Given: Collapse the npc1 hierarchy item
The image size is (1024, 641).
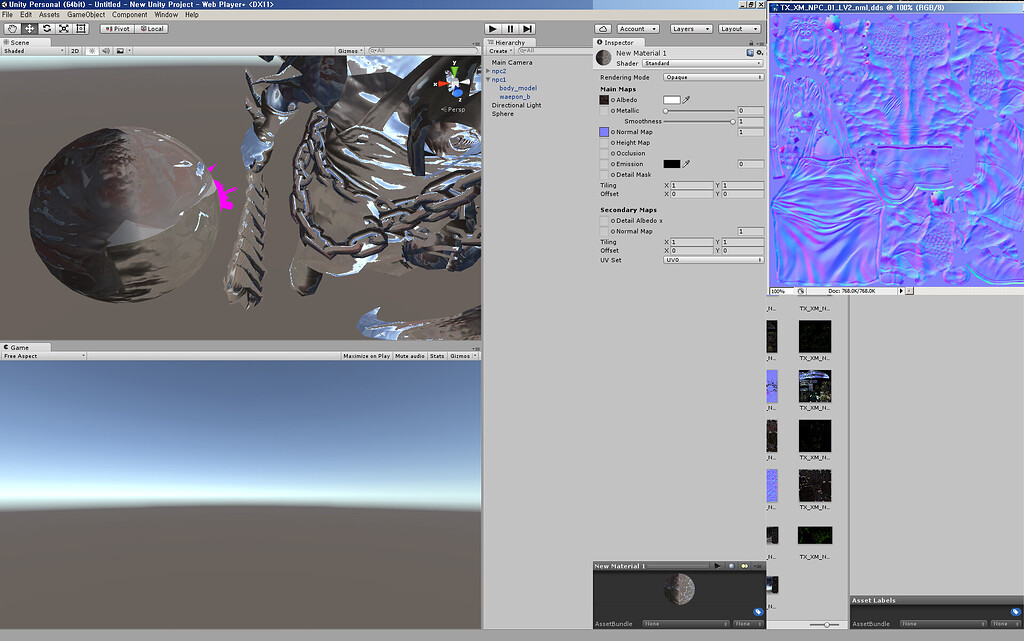Looking at the screenshot, I should coord(489,79).
